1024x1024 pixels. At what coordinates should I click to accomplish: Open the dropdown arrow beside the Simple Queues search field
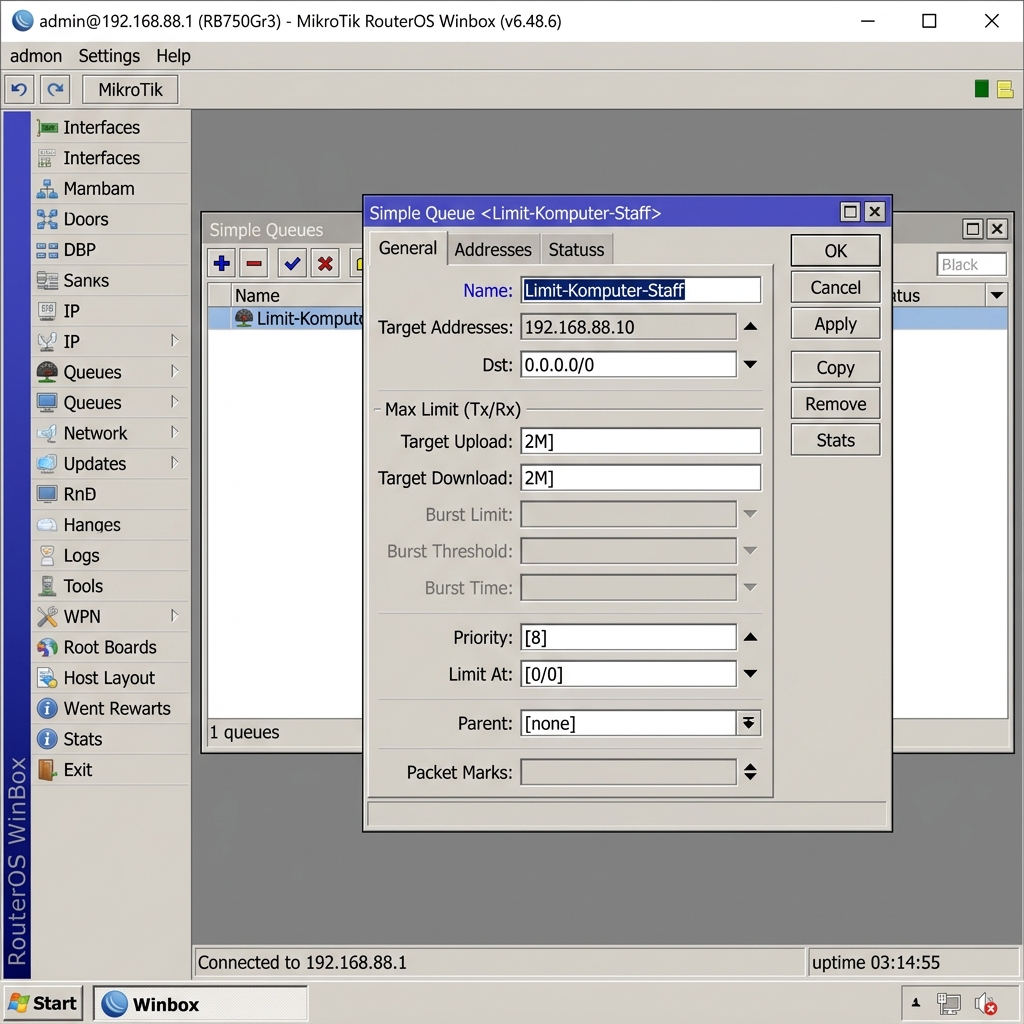997,295
